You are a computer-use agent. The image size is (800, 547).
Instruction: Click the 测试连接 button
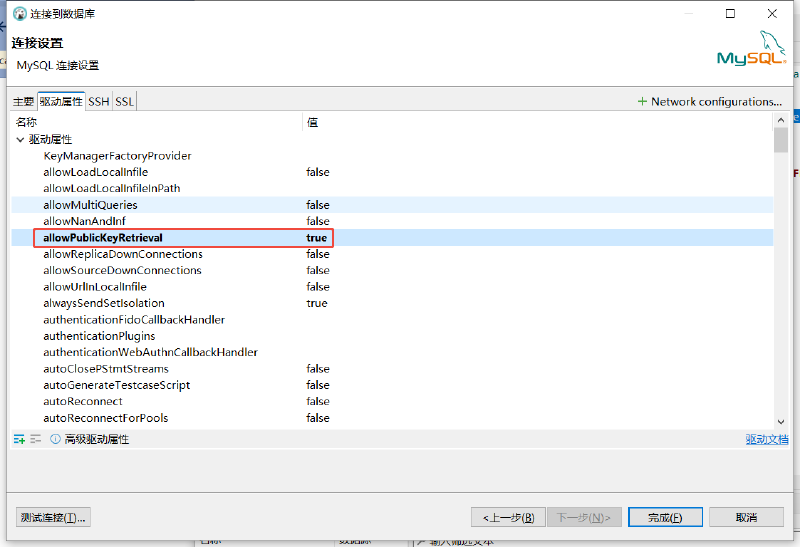(x=54, y=517)
